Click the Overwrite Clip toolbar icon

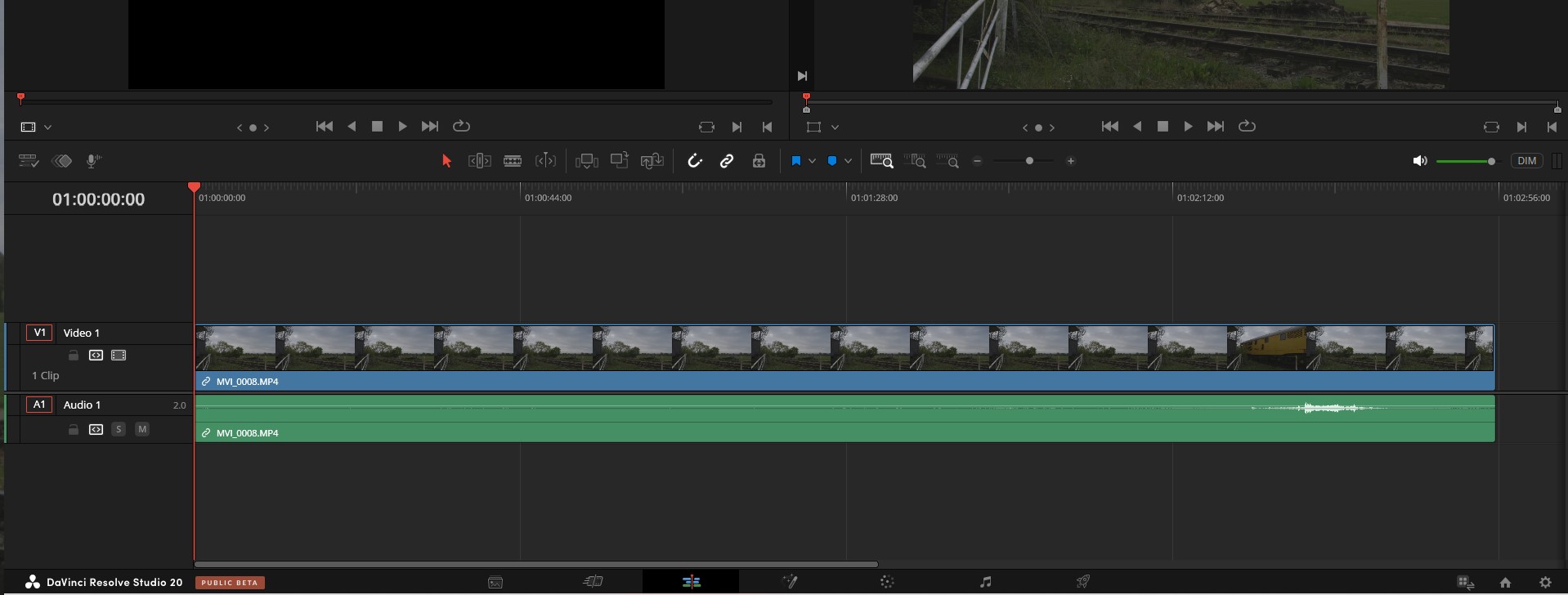[x=619, y=160]
